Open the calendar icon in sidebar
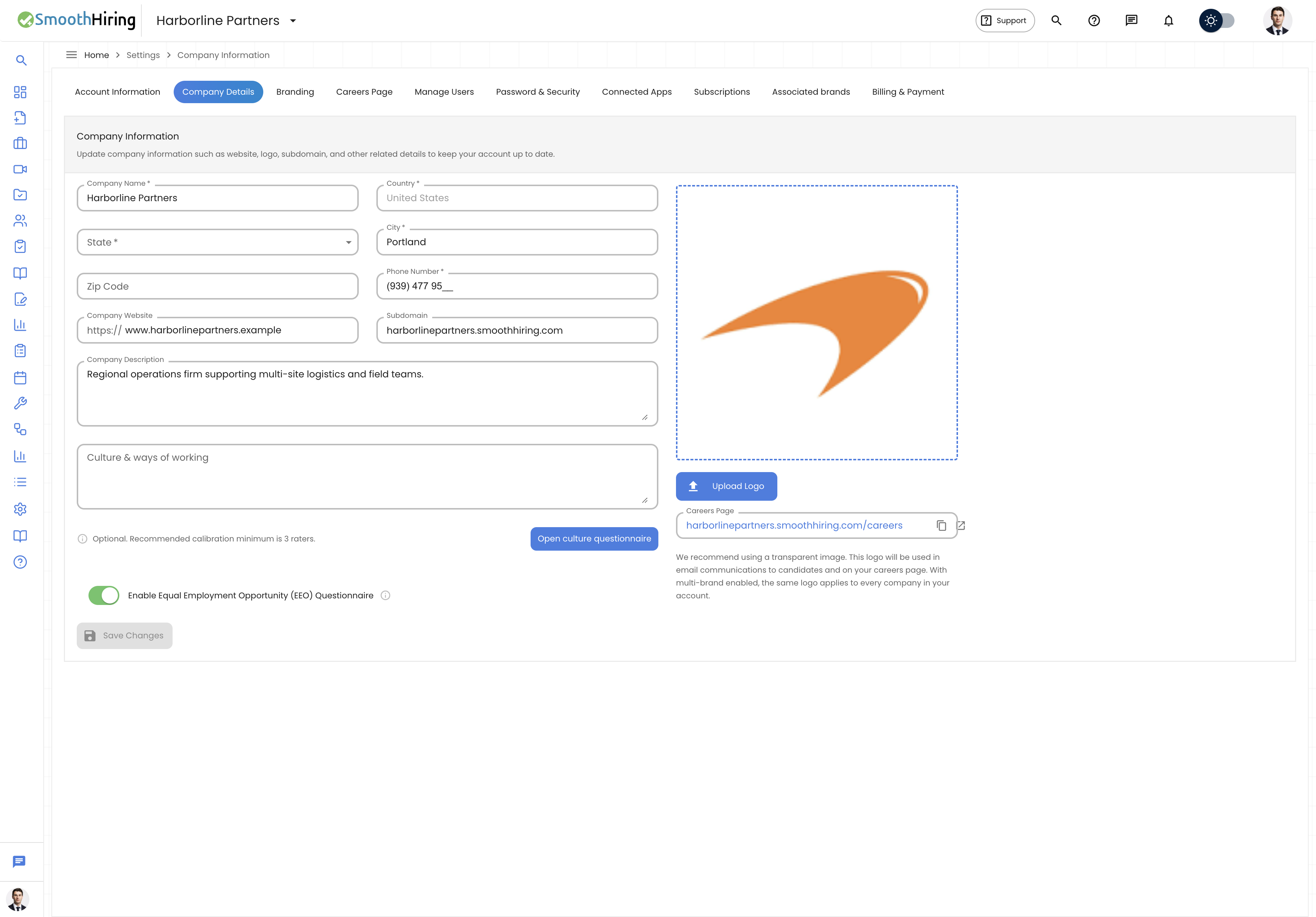This screenshot has width=1316, height=917. click(20, 377)
